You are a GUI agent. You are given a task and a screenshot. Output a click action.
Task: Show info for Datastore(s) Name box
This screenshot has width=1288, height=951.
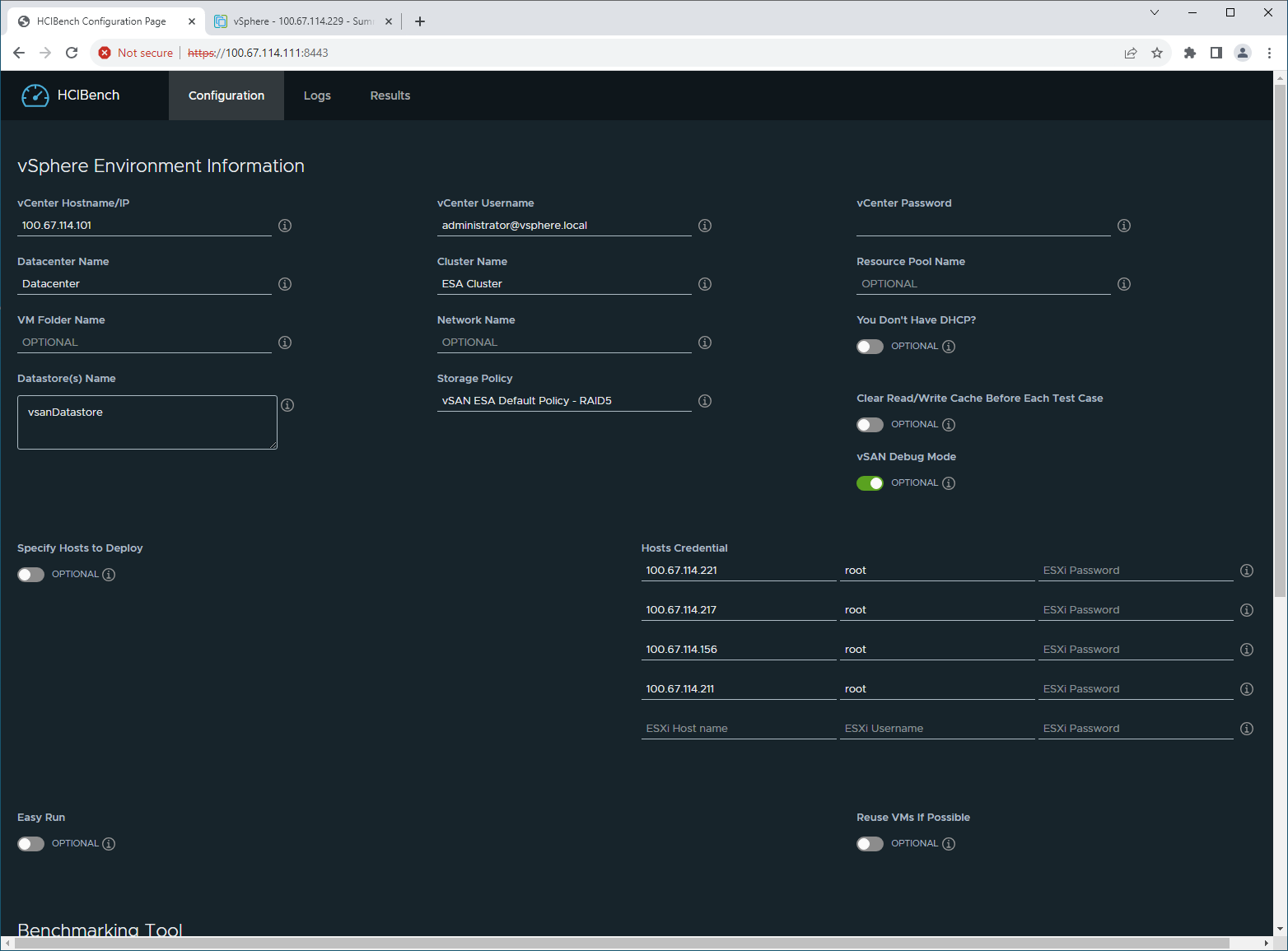point(287,405)
